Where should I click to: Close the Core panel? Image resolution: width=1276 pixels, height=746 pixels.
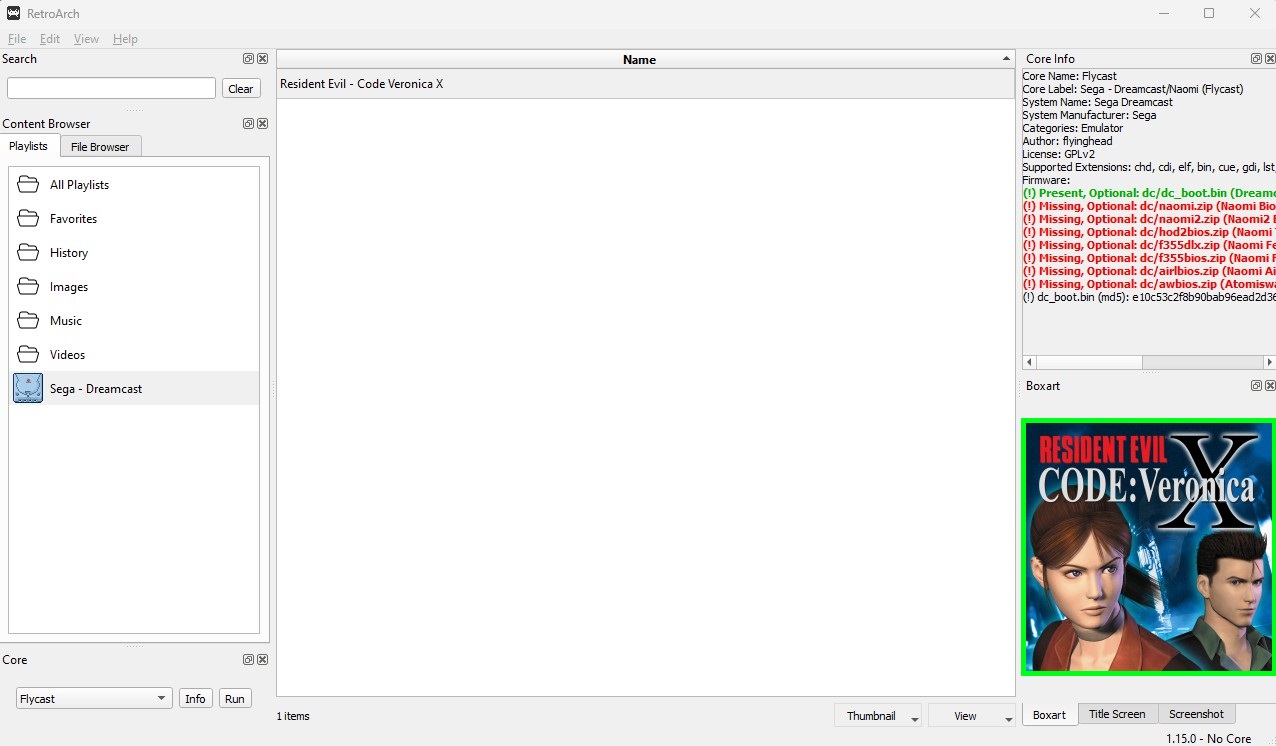click(x=262, y=660)
